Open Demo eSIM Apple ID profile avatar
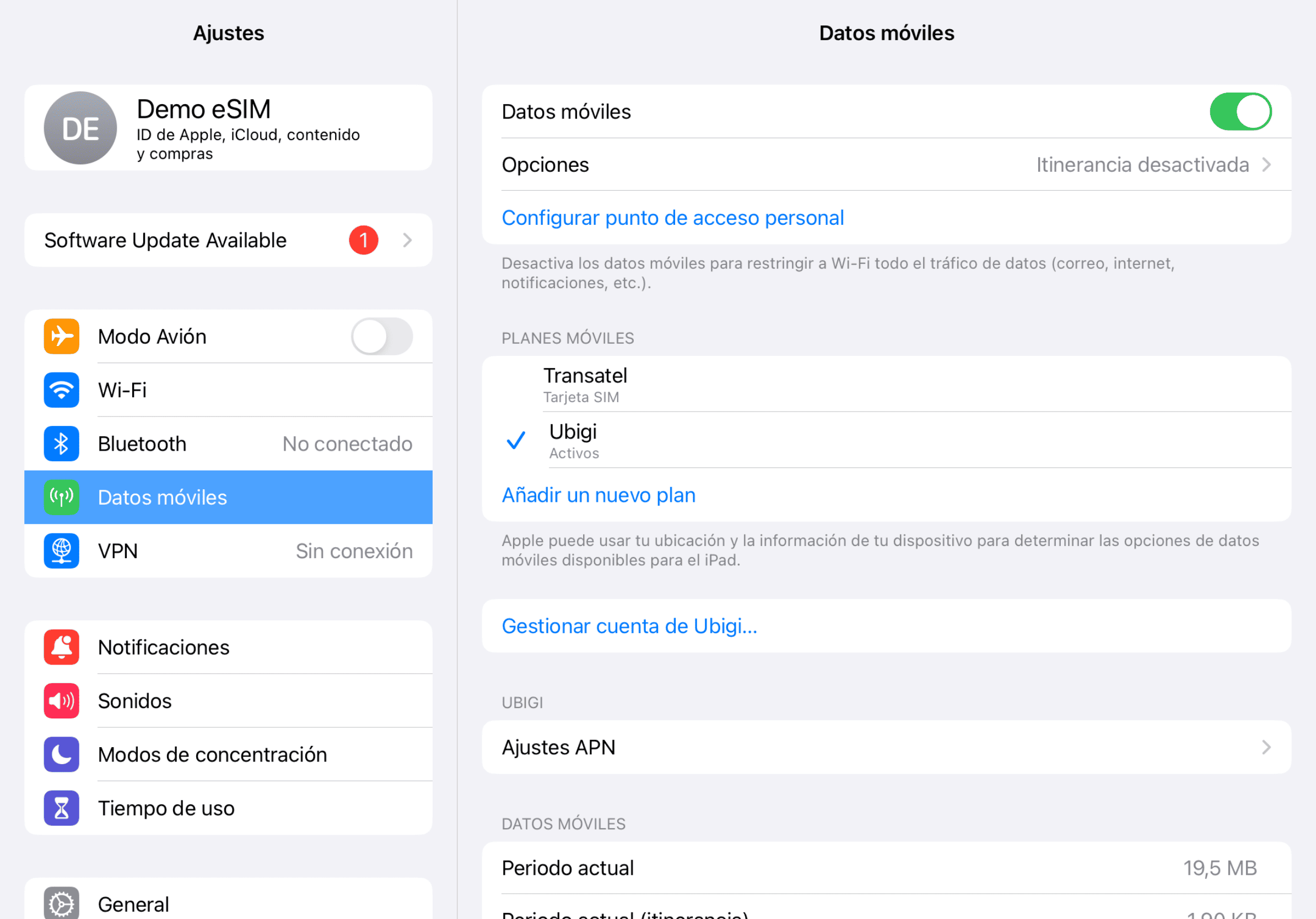Image resolution: width=1316 pixels, height=919 pixels. coord(80,128)
